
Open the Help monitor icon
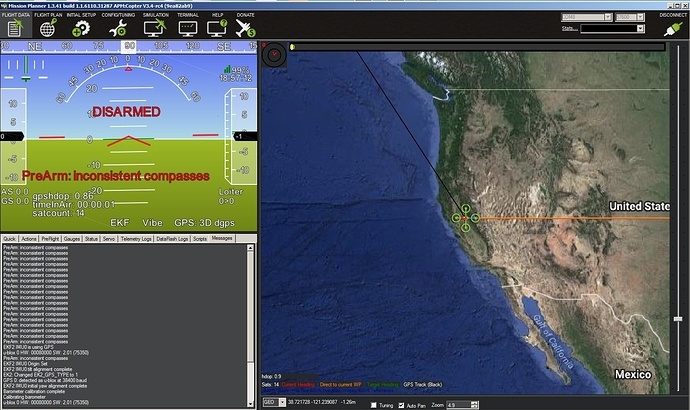(x=217, y=28)
